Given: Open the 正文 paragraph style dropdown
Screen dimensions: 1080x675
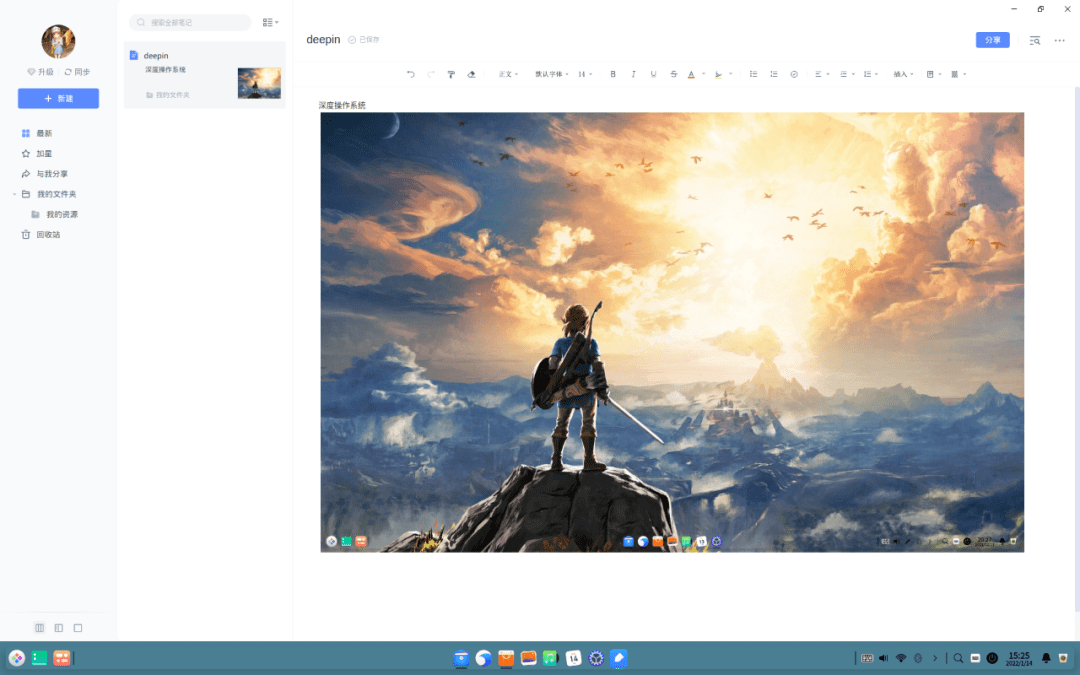Looking at the screenshot, I should tap(509, 74).
